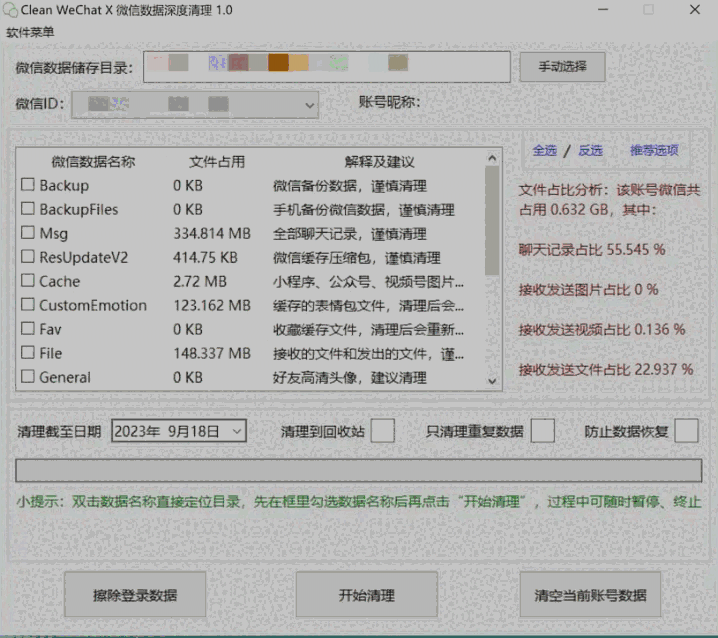The height and width of the screenshot is (638, 718).
Task: Click the 全部聊天记录，谨慎清理 description
Action: click(x=350, y=234)
